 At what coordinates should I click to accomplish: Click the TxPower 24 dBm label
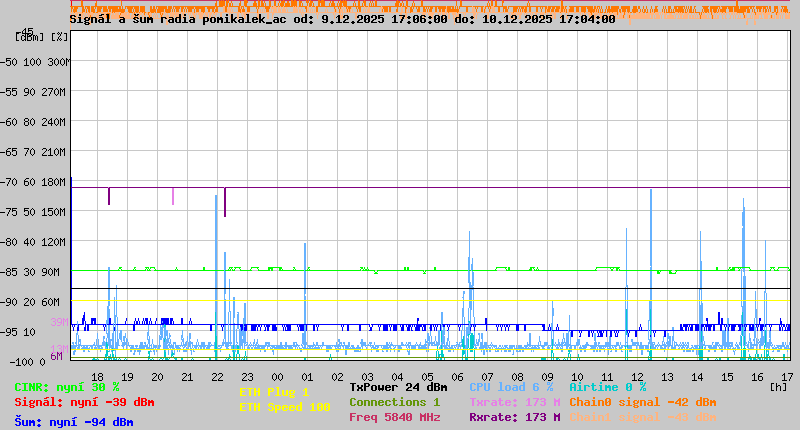click(398, 387)
